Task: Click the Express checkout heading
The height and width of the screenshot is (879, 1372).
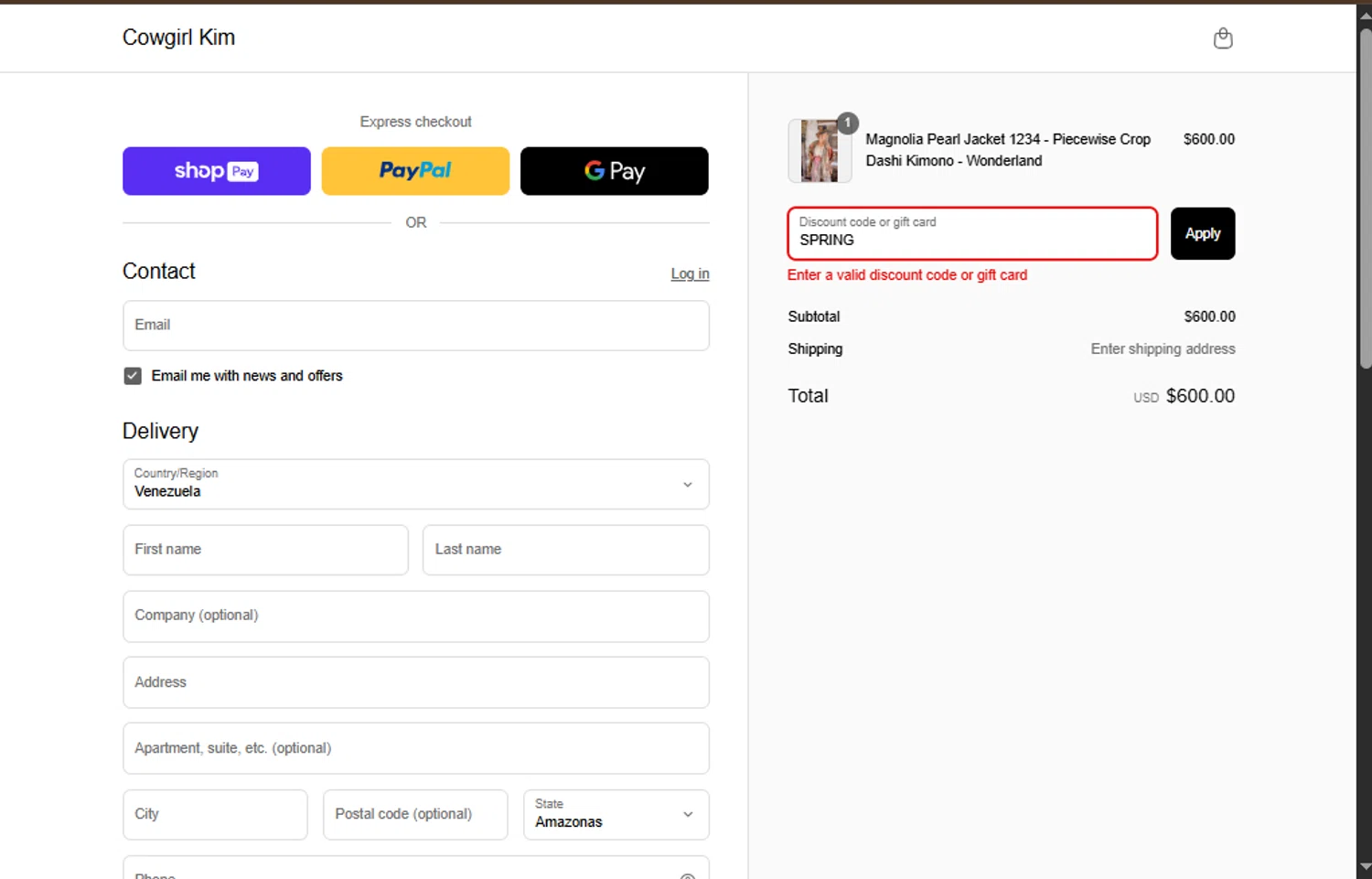Action: point(415,122)
